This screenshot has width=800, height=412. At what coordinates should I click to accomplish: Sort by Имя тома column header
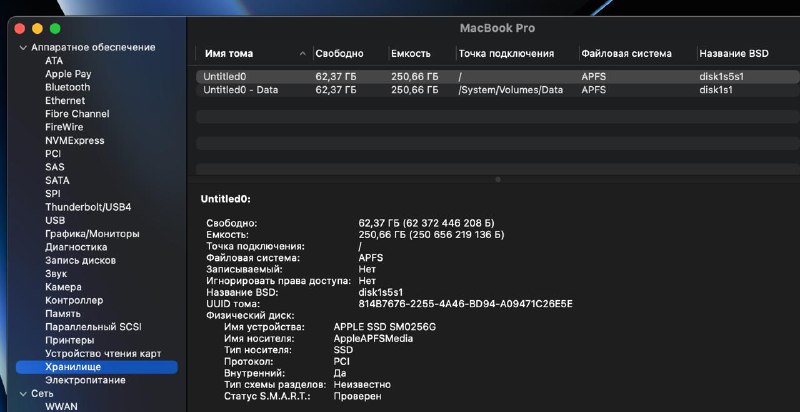[229, 54]
